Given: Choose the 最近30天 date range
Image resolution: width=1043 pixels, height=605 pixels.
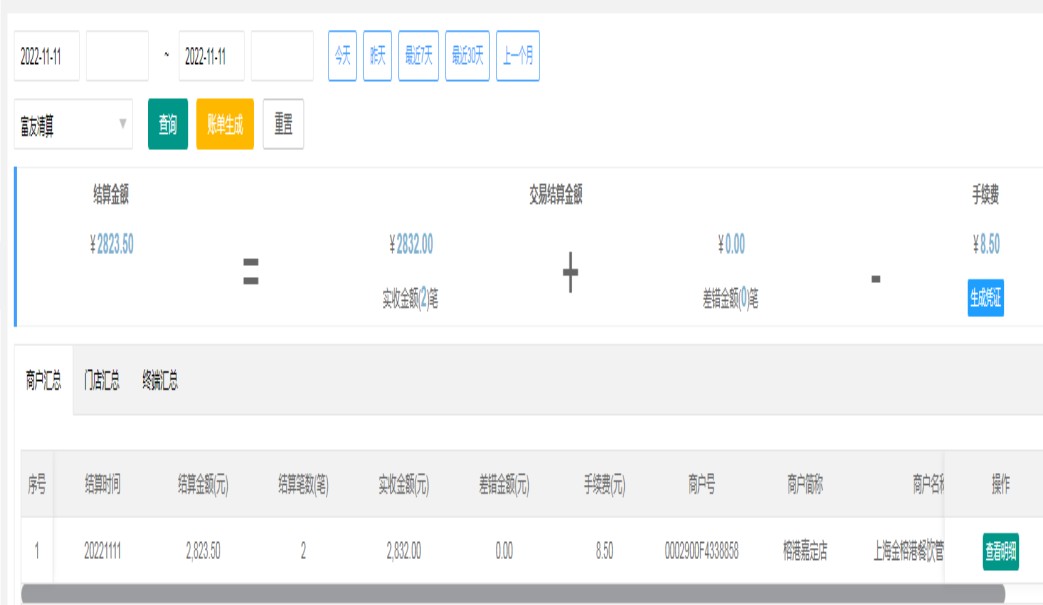Looking at the screenshot, I should pyautogui.click(x=467, y=56).
